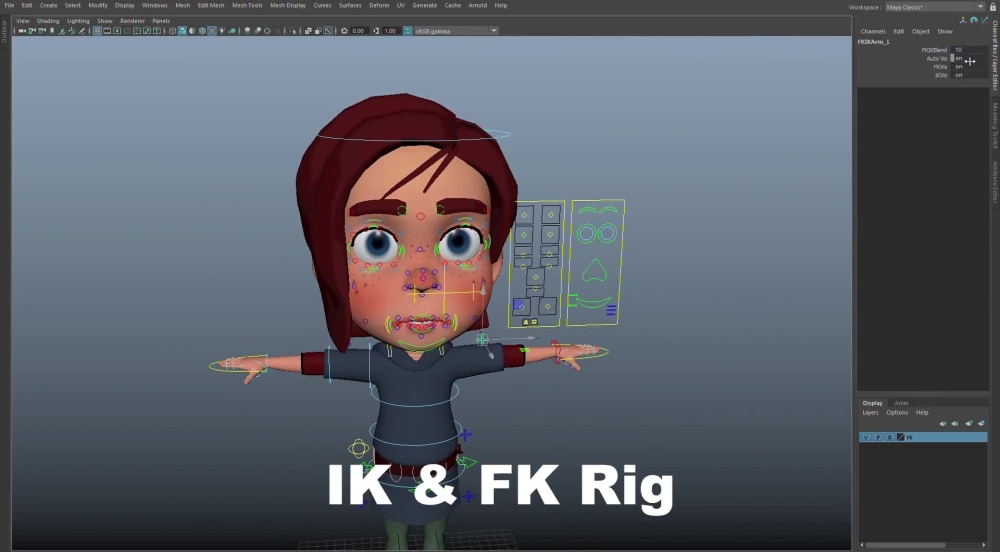Enable the safe title icon
This screenshot has width=1000, height=552.
coord(157,31)
